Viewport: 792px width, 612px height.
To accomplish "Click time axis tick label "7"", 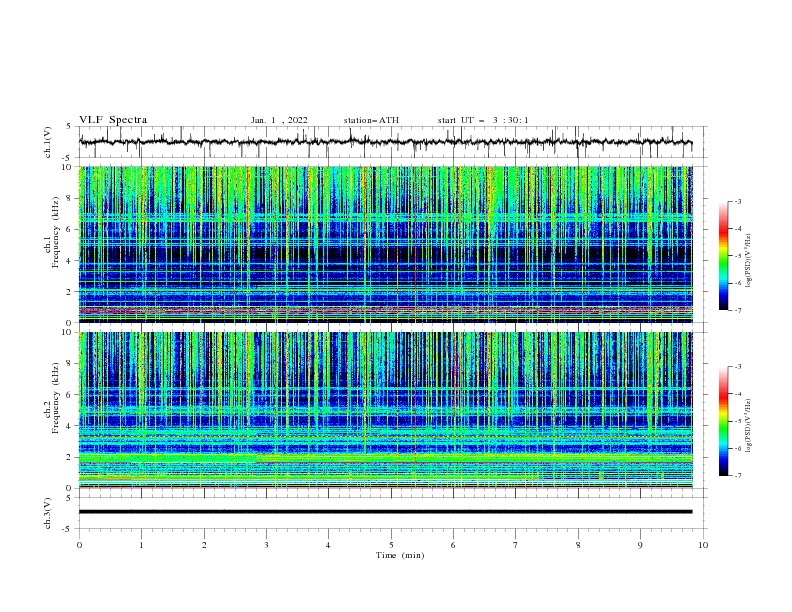I will 516,545.
